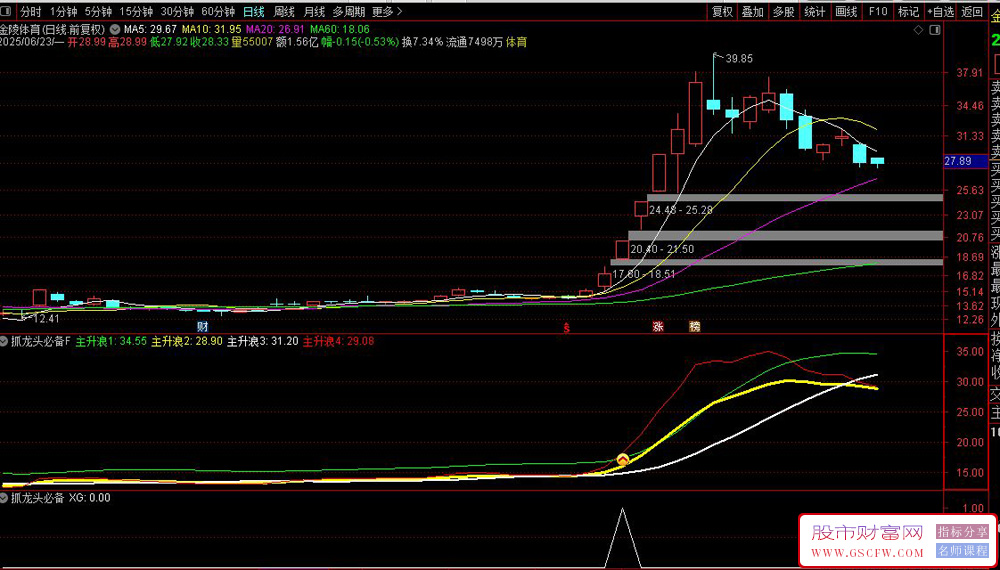Open the 统计 statistics tool
The width and height of the screenshot is (1000, 570).
tap(814, 11)
